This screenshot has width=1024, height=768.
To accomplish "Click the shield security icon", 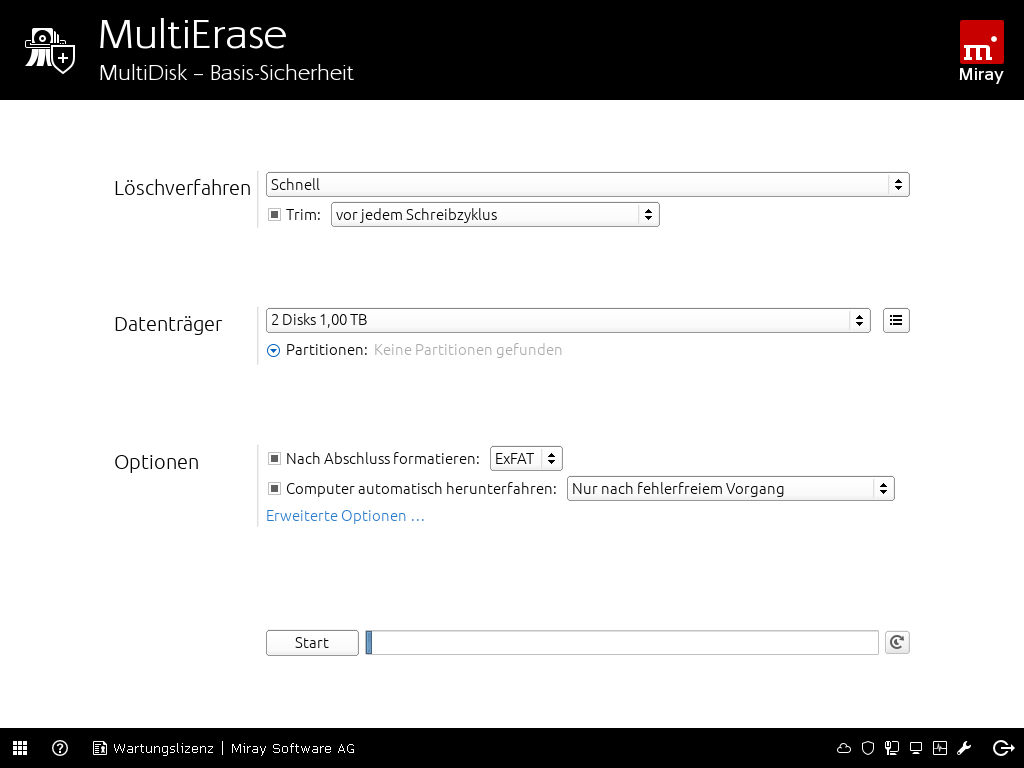I will 868,748.
